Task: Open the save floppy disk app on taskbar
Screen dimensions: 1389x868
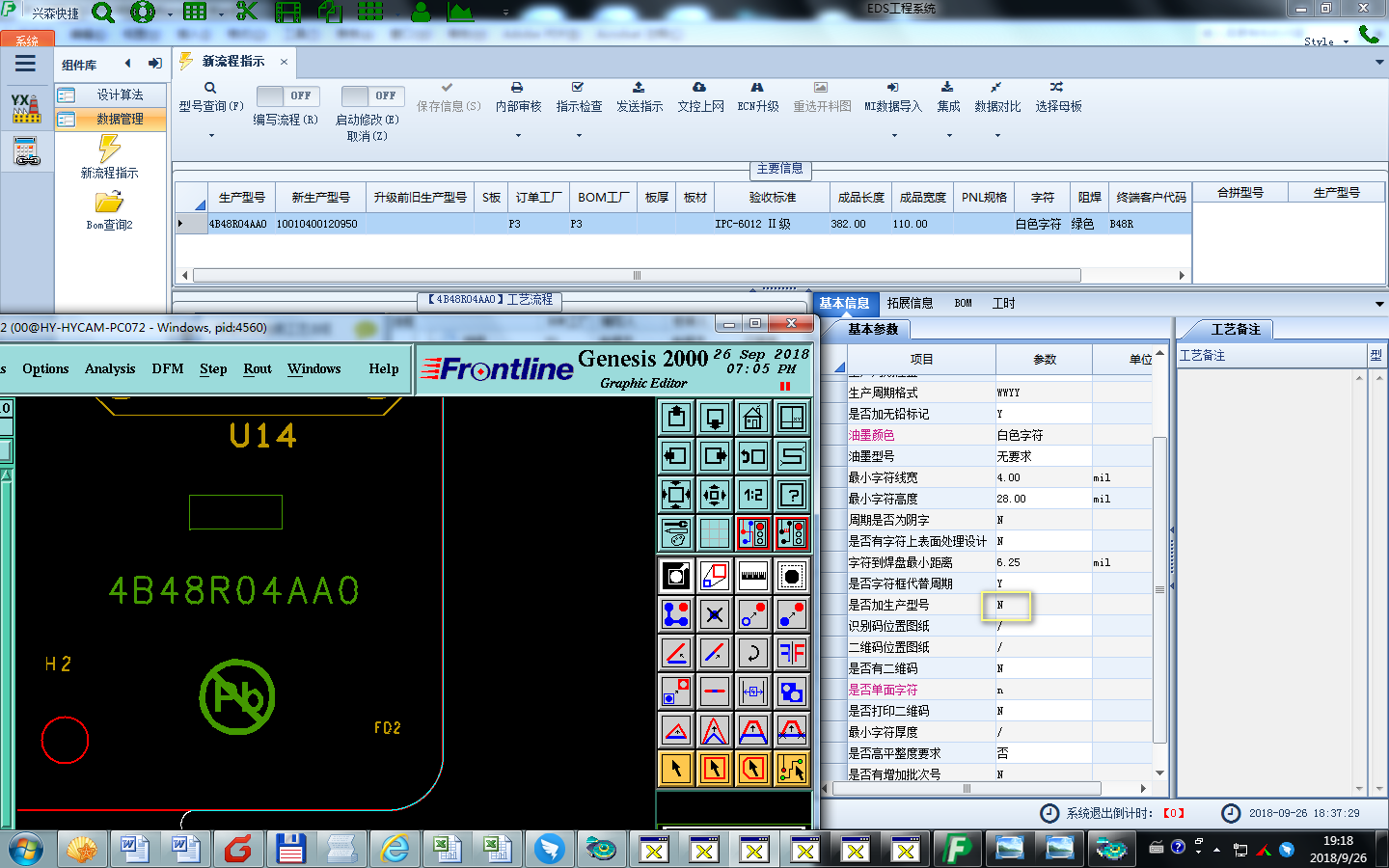Action: click(290, 849)
